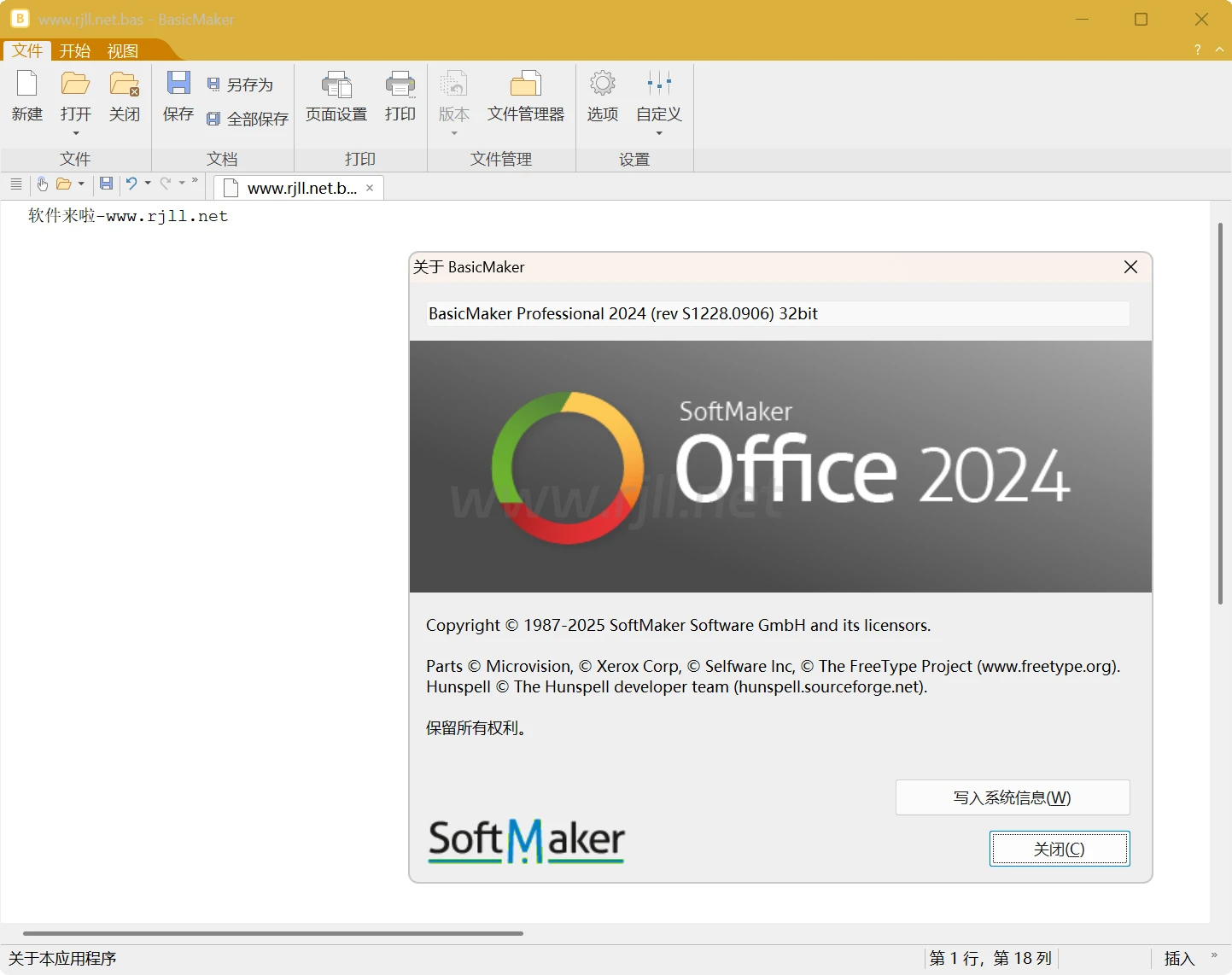Toggle touch mode hand icon in quick toolbar
The image size is (1232, 975).
(x=42, y=184)
